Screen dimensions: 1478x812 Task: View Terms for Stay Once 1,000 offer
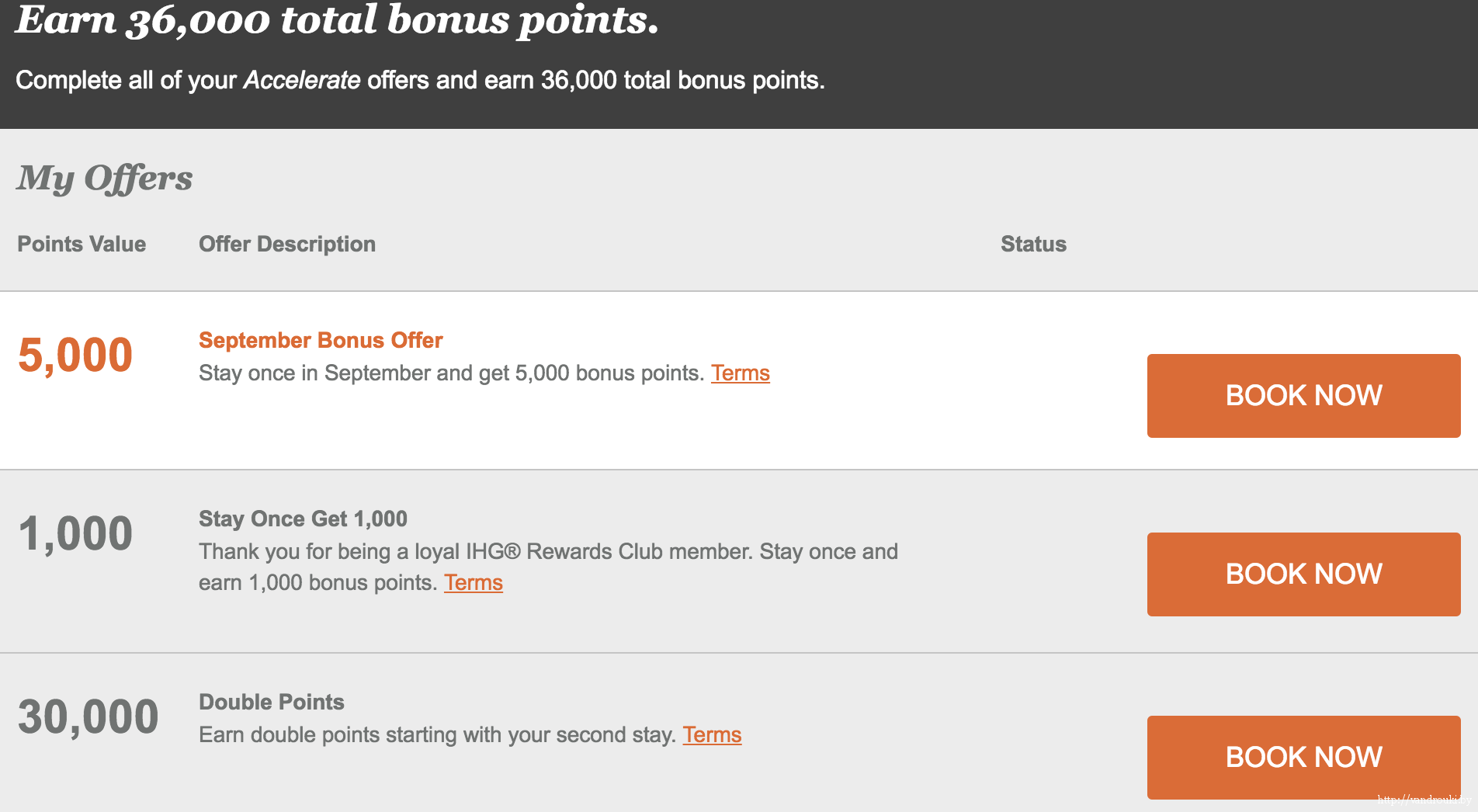pyautogui.click(x=473, y=583)
